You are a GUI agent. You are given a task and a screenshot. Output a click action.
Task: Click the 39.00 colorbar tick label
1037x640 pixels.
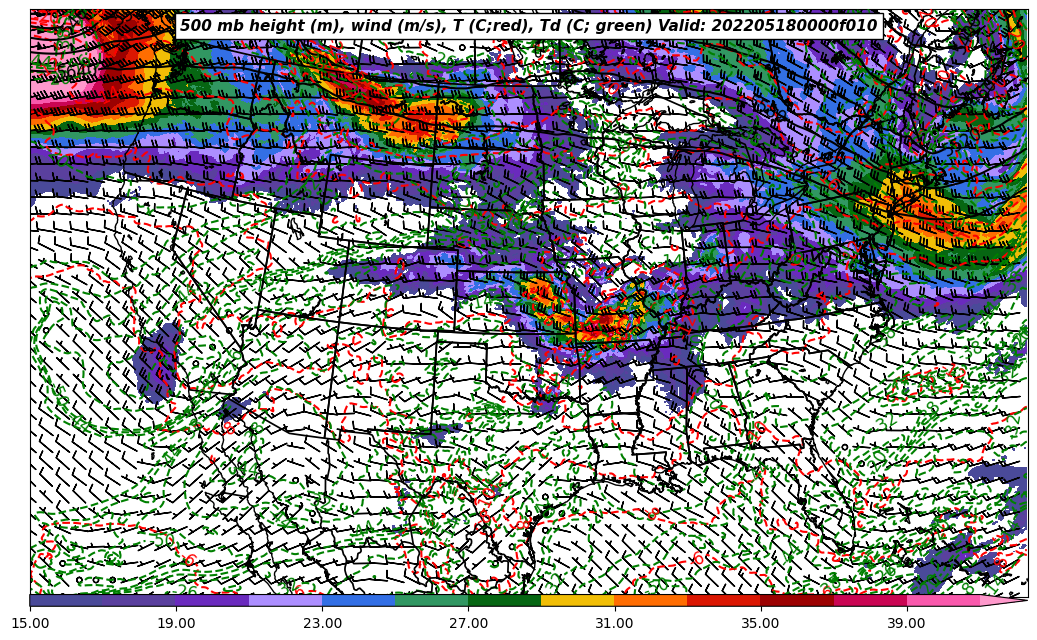[x=906, y=623]
